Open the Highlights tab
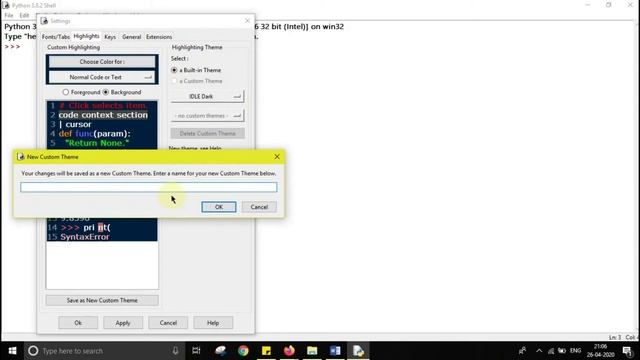Viewport: 640px width, 360px height. pos(86,36)
